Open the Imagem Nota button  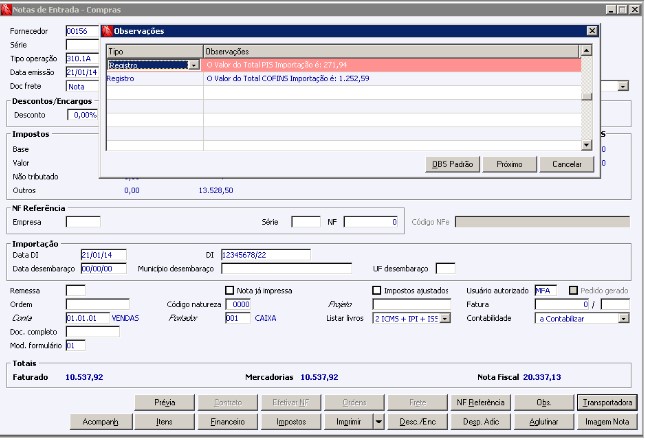coord(607,421)
